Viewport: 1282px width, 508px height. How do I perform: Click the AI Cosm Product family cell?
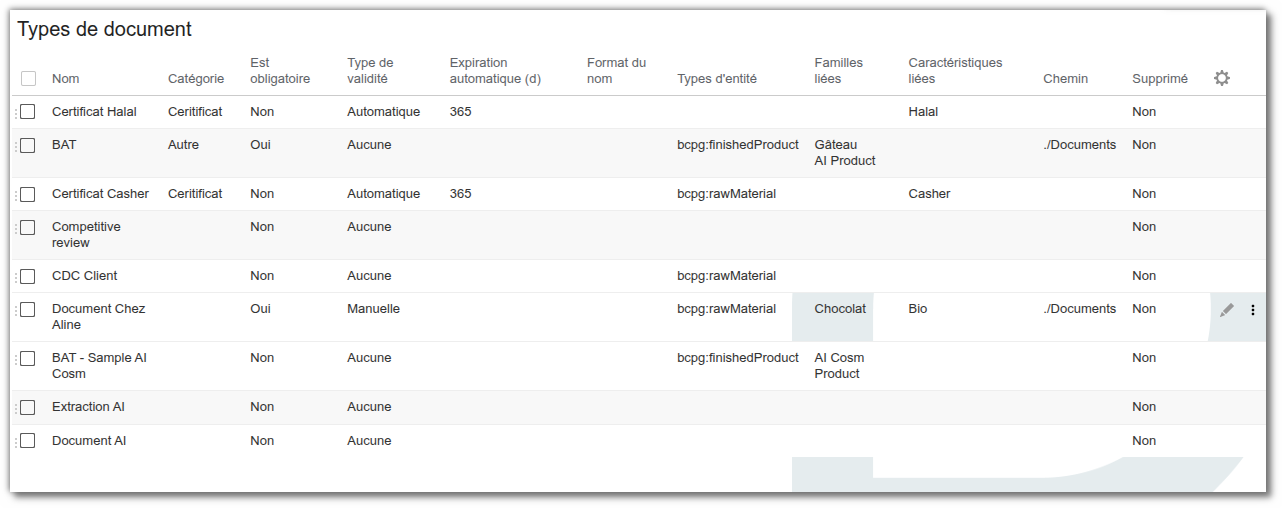(839, 366)
